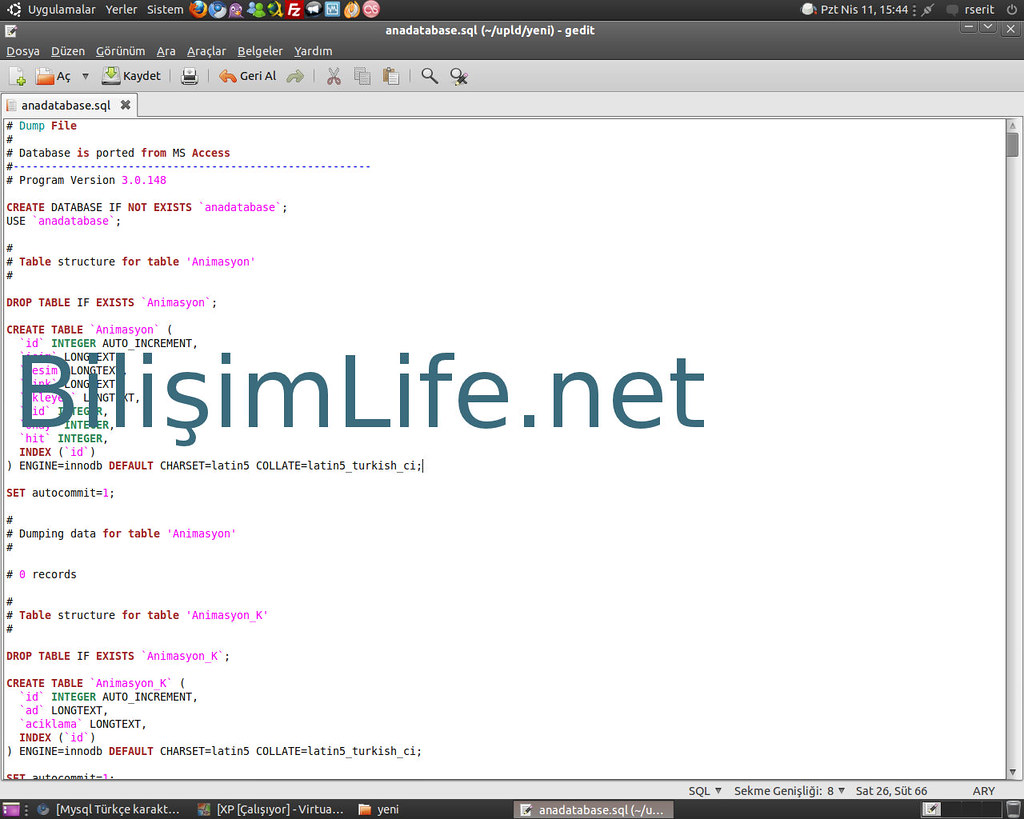Open Find and Replace
This screenshot has height=819, width=1024.
(459, 75)
